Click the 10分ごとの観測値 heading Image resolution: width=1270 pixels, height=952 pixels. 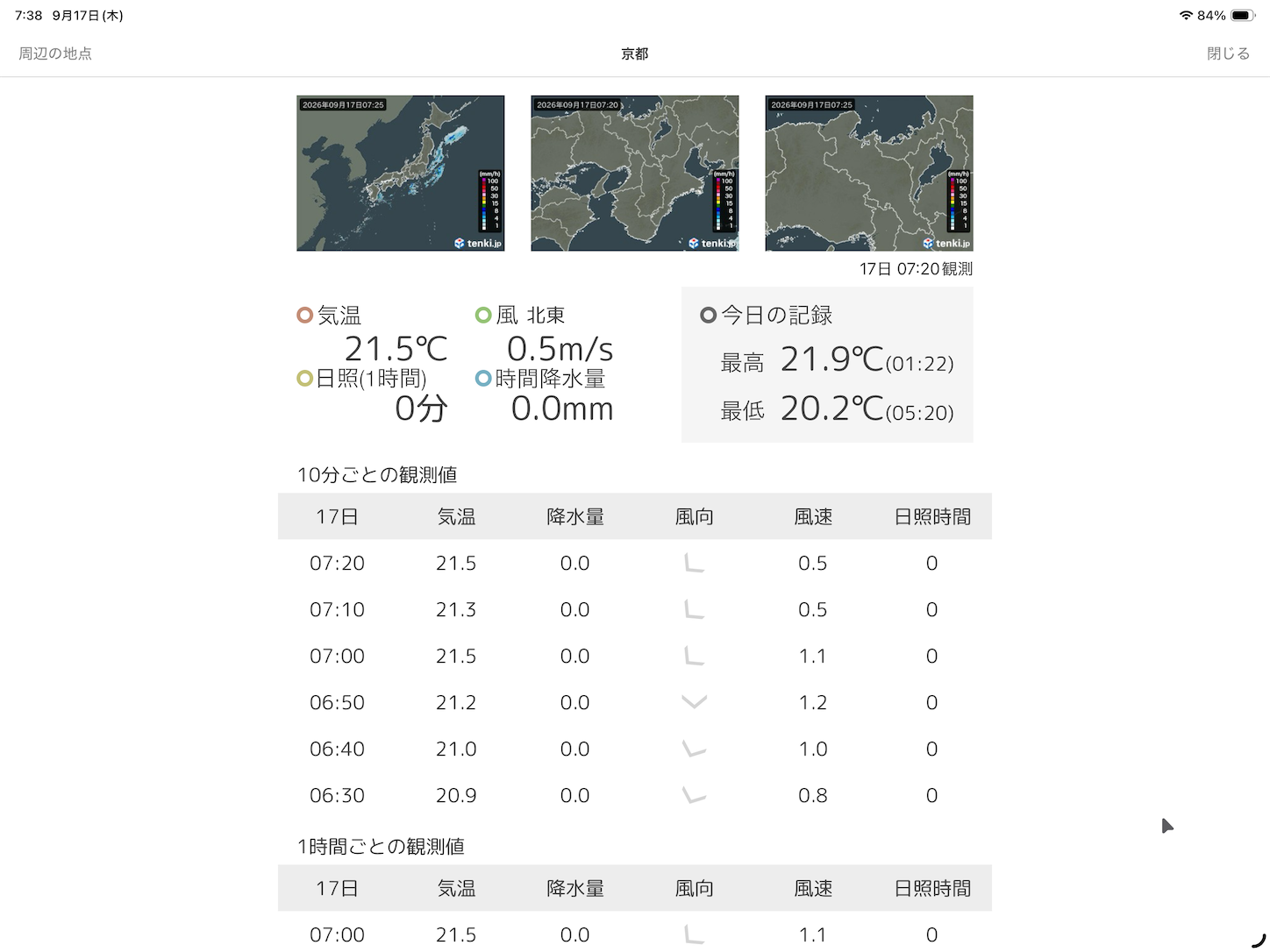[377, 475]
